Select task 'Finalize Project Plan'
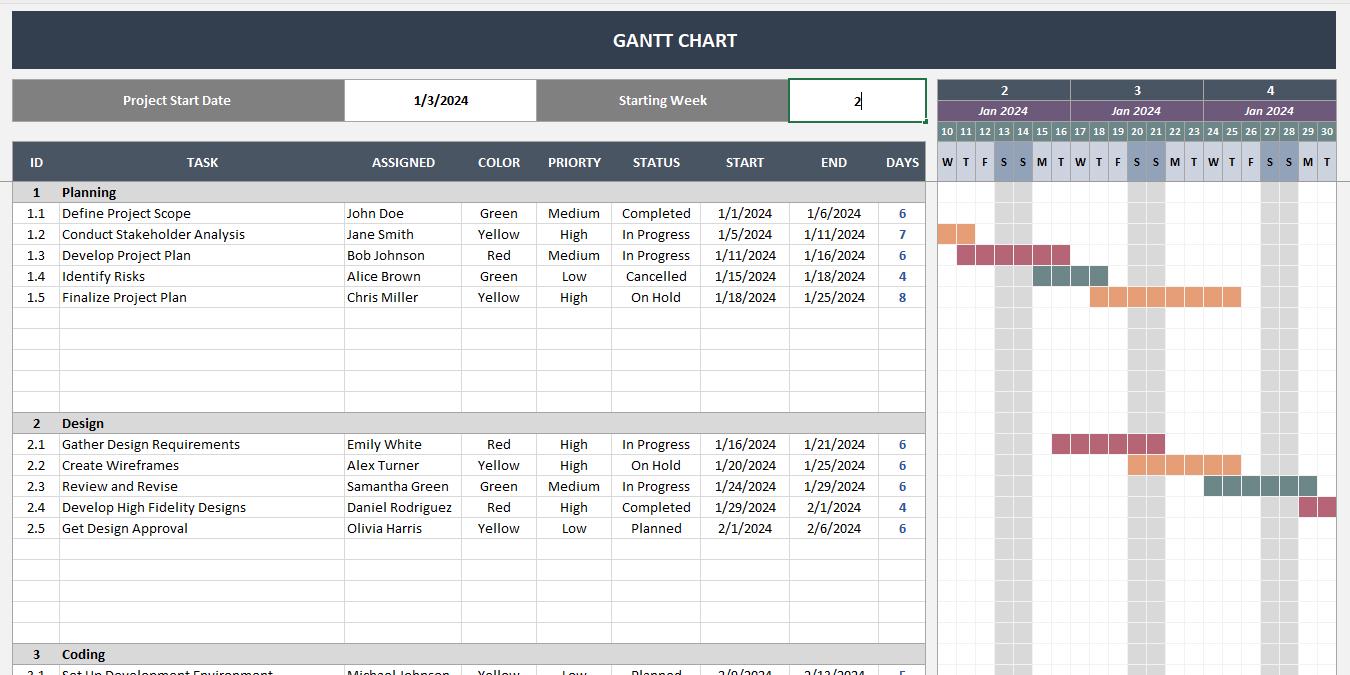This screenshot has height=675, width=1350. (202, 297)
